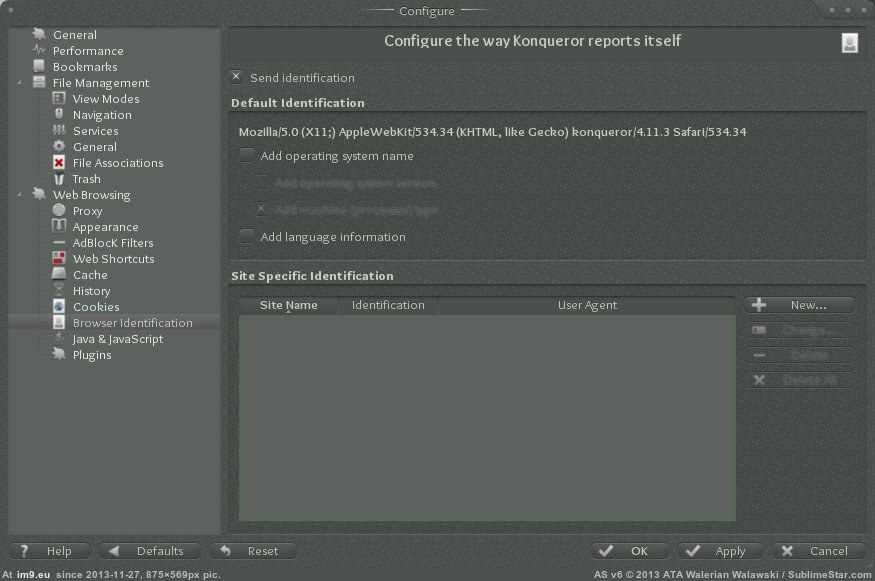Click the Default Identification heading
Image resolution: width=875 pixels, height=581 pixels.
(x=297, y=103)
